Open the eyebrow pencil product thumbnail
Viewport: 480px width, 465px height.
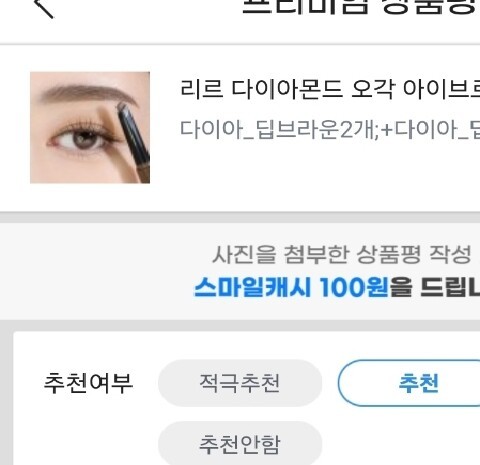(90, 127)
